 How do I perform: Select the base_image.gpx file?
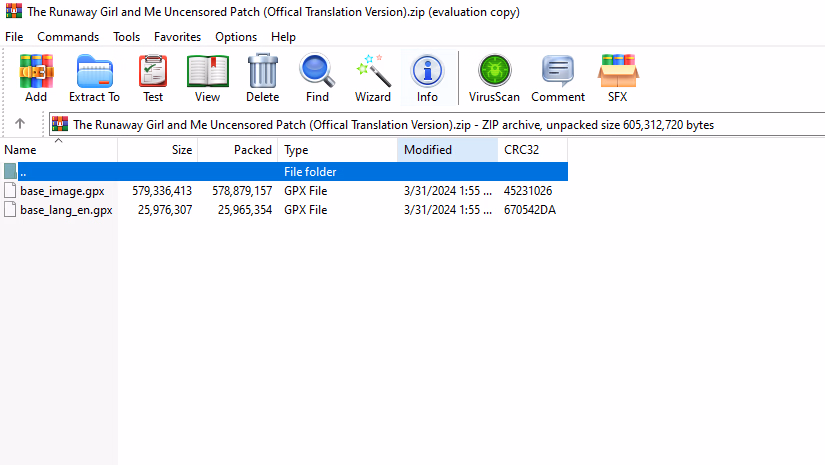coord(62,191)
